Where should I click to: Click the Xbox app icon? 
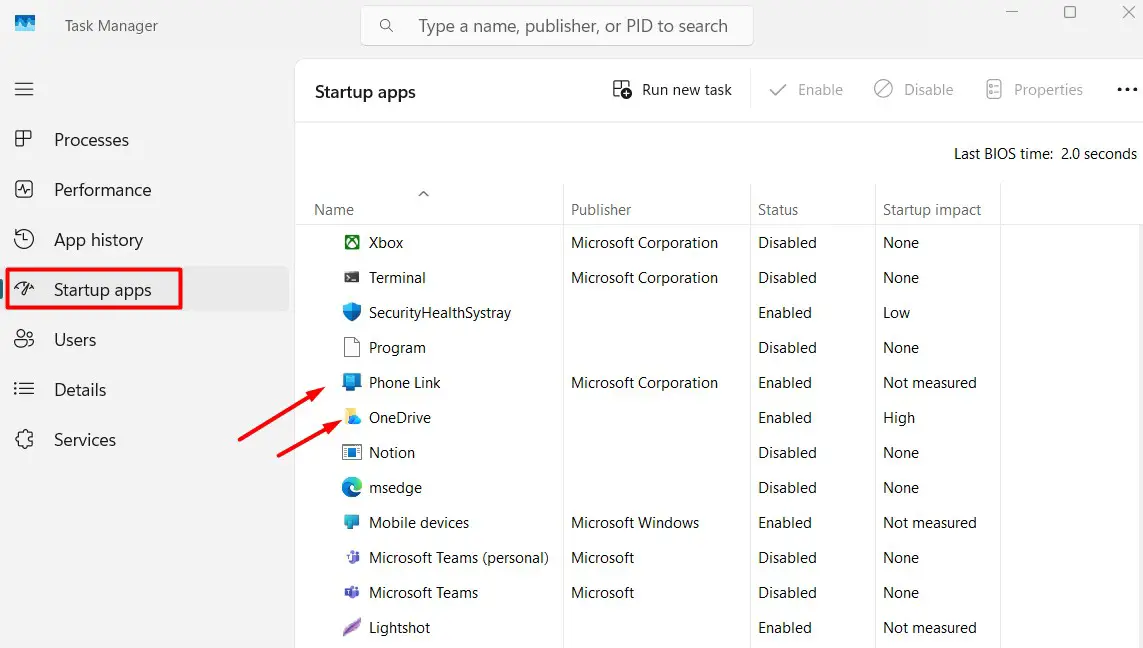coord(351,242)
